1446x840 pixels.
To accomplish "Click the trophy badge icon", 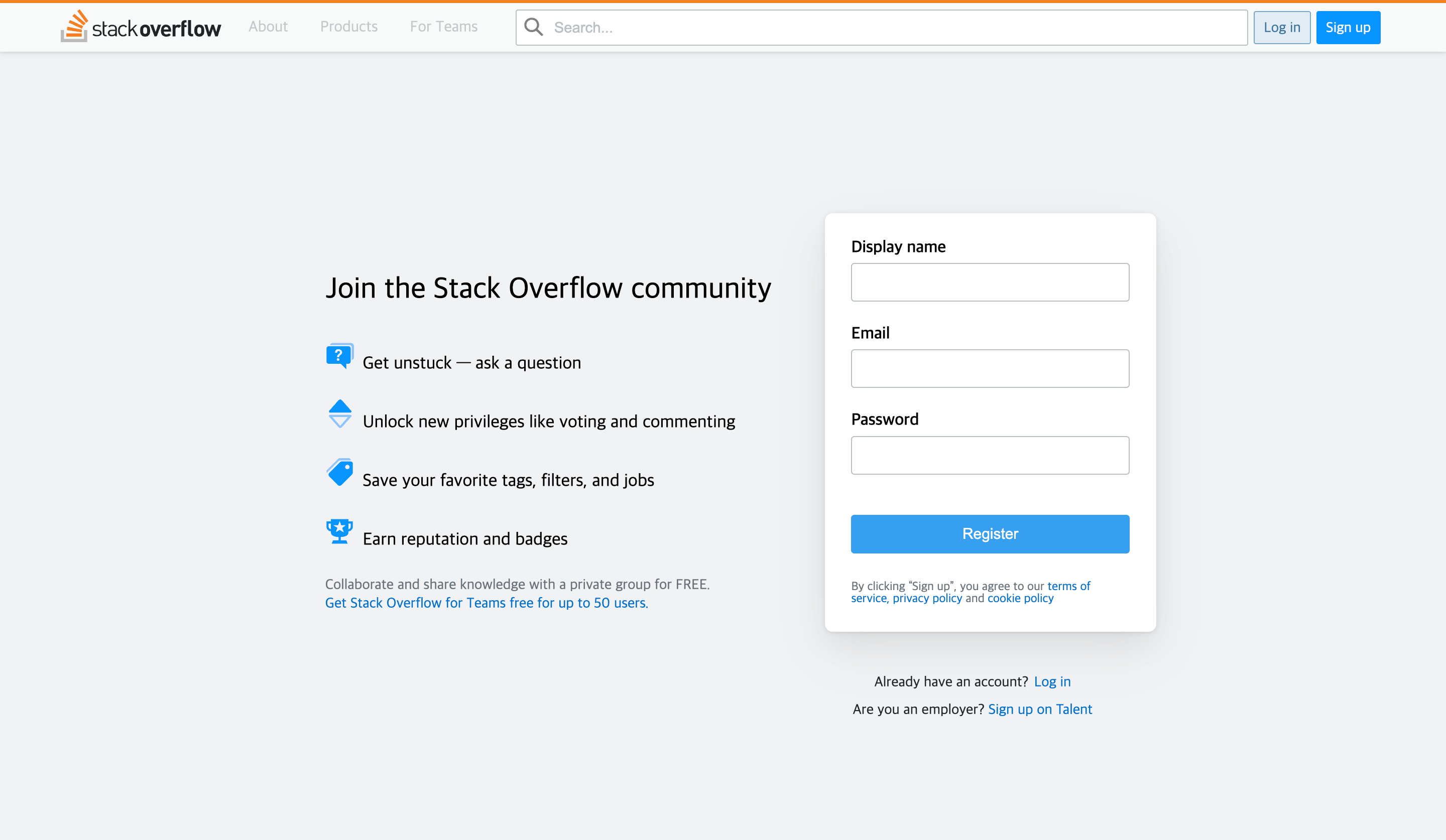I will [x=339, y=531].
